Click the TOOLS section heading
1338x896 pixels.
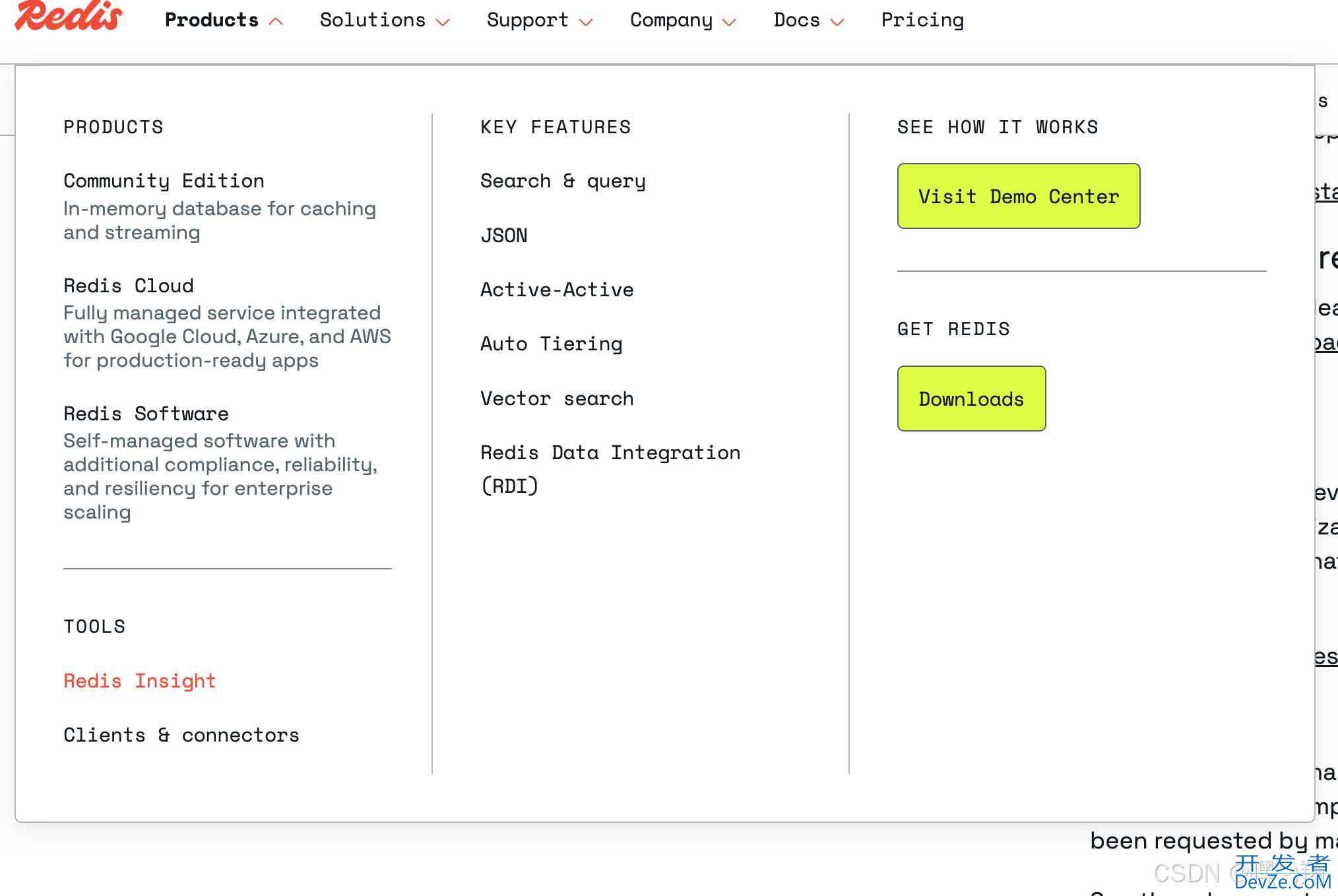coord(94,626)
